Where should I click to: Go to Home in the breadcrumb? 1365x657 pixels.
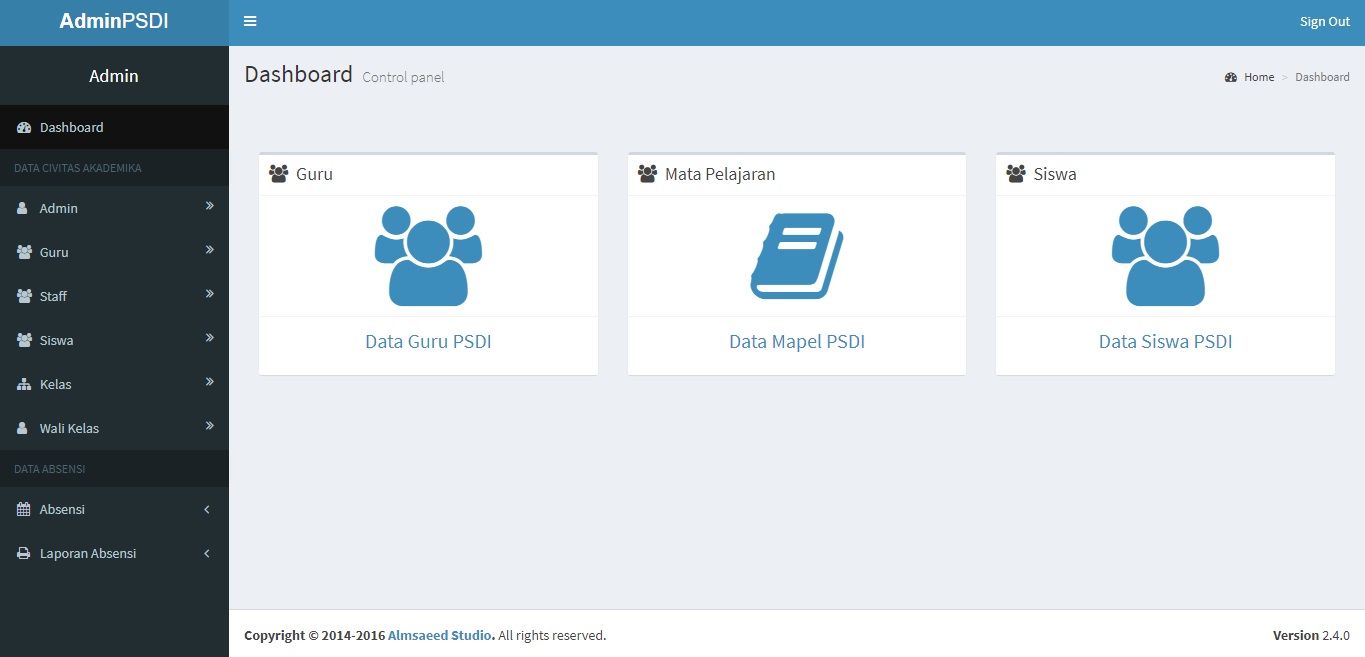[1258, 77]
